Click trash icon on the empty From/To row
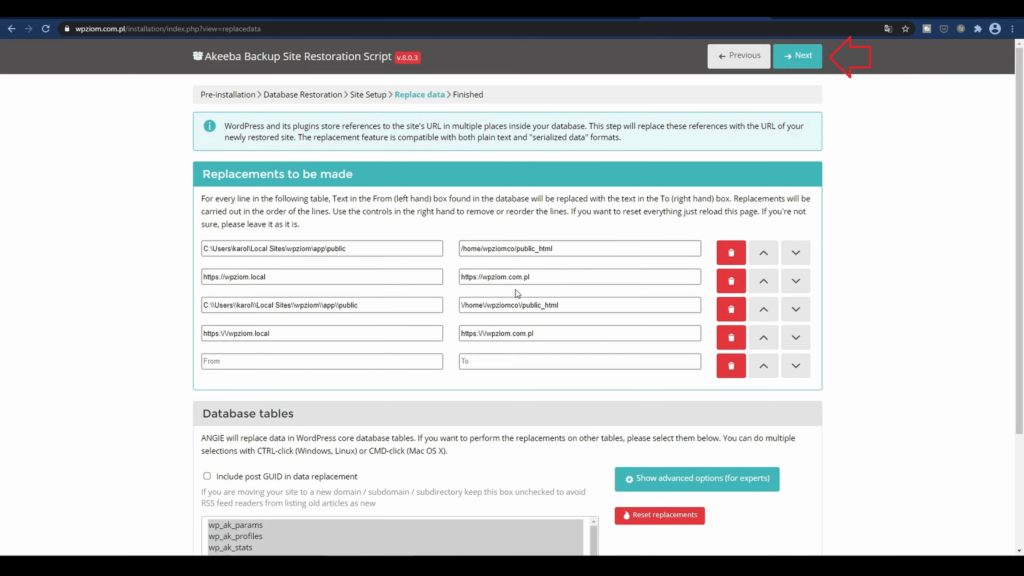 [731, 366]
